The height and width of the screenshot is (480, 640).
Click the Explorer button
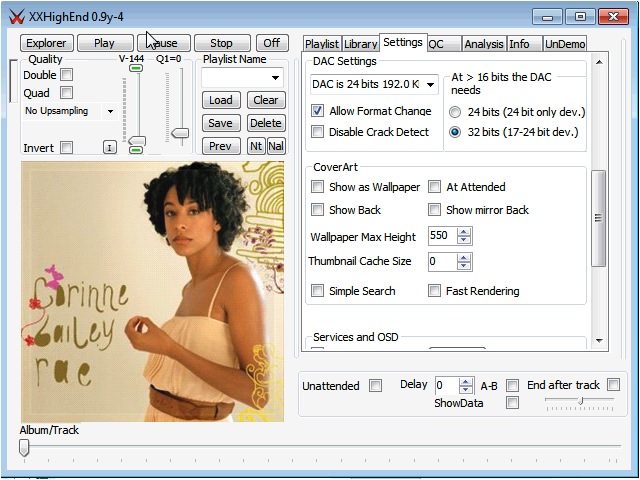47,43
